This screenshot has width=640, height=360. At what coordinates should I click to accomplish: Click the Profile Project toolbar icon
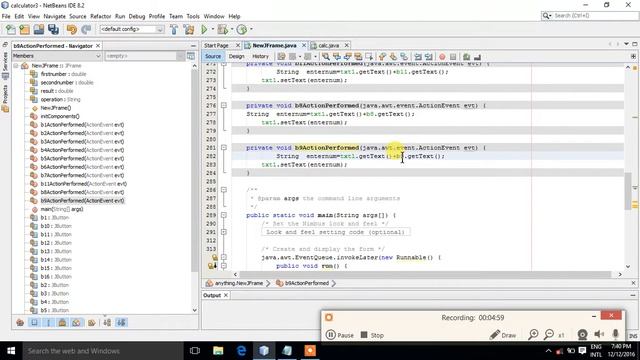point(242,29)
